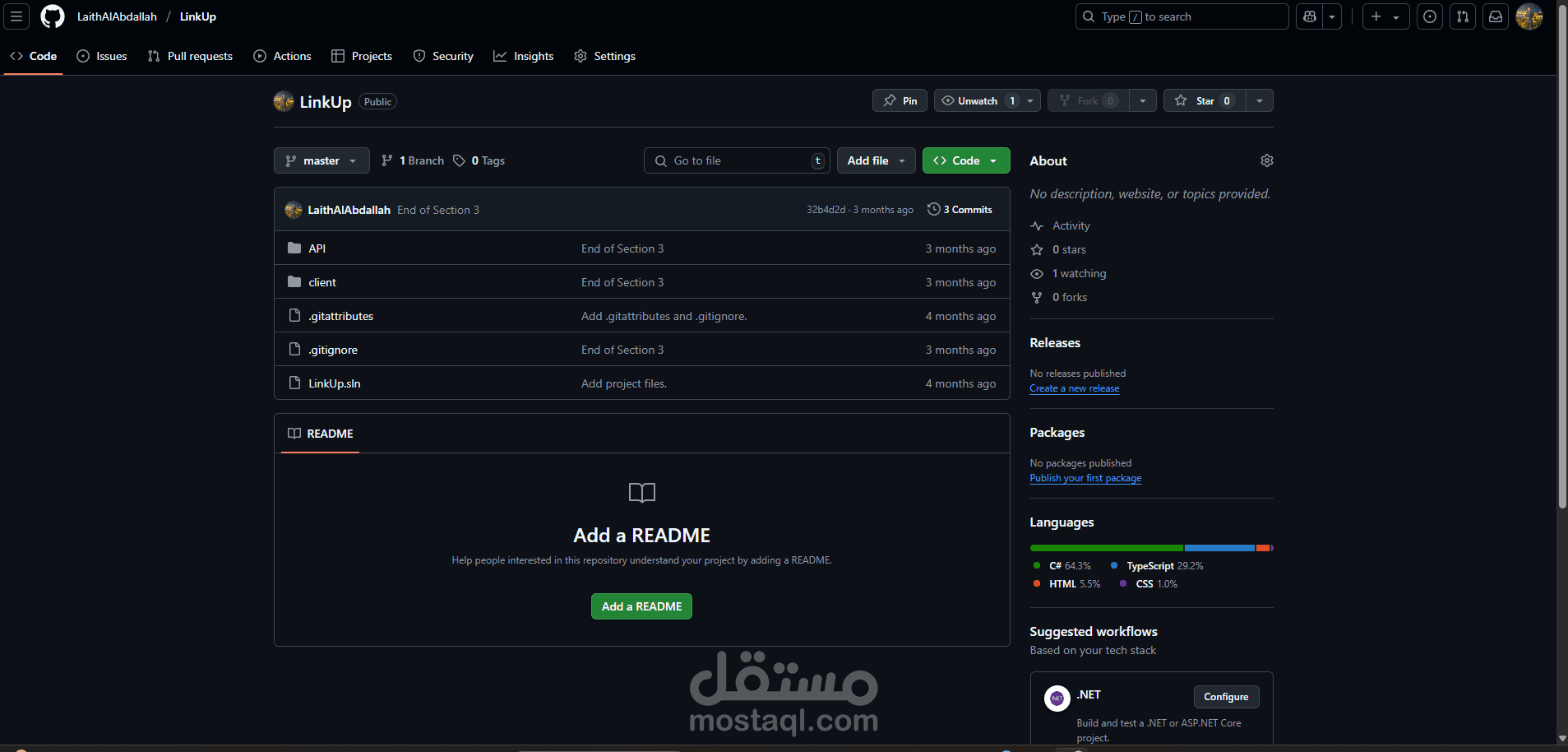1568x752 pixels.
Task: Click the commit author avatar
Action: [294, 210]
